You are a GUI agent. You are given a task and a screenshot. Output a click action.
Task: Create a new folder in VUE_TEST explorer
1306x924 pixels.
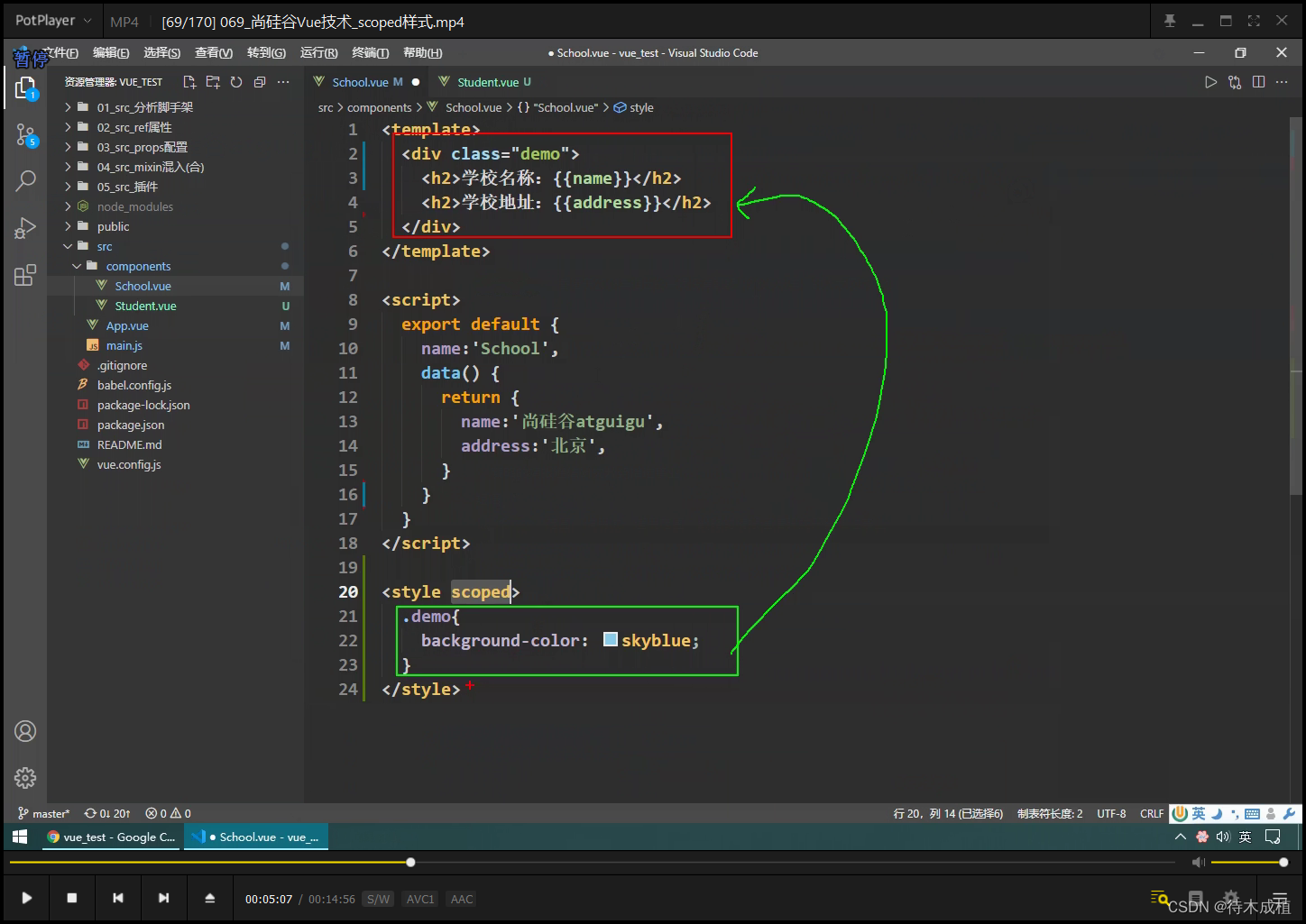point(213,82)
